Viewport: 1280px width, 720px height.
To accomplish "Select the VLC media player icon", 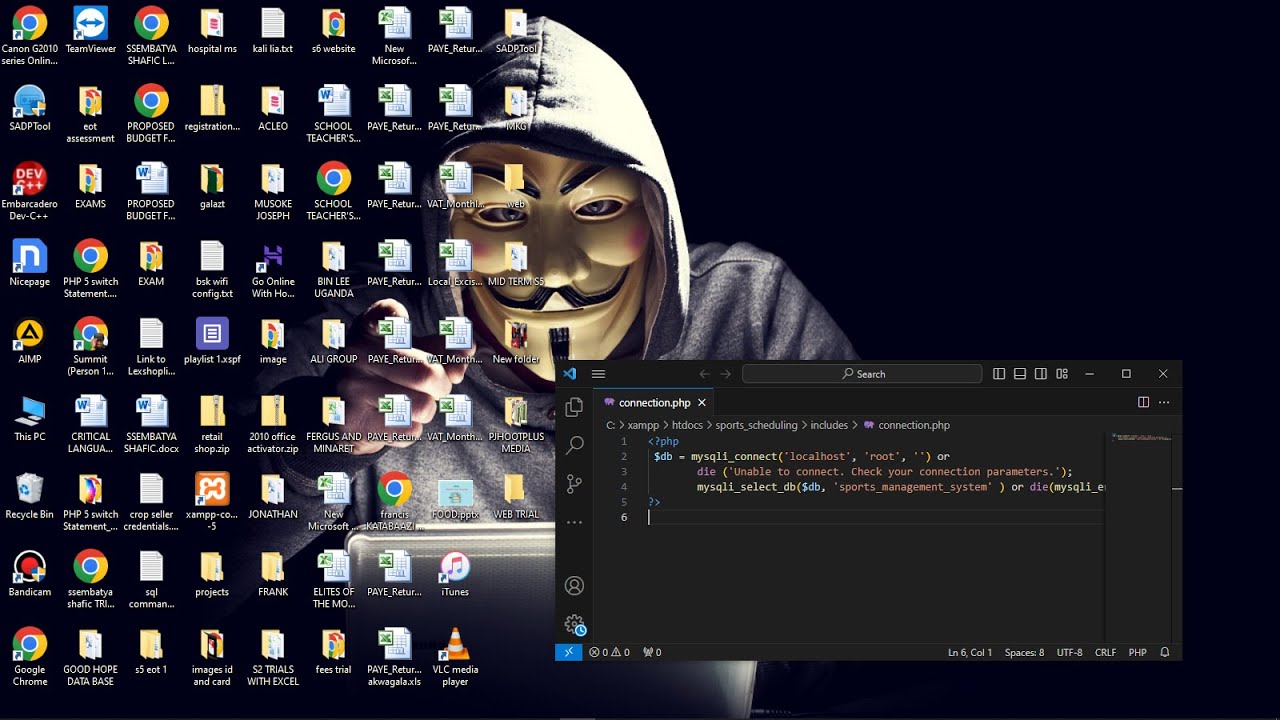I will 455,657.
